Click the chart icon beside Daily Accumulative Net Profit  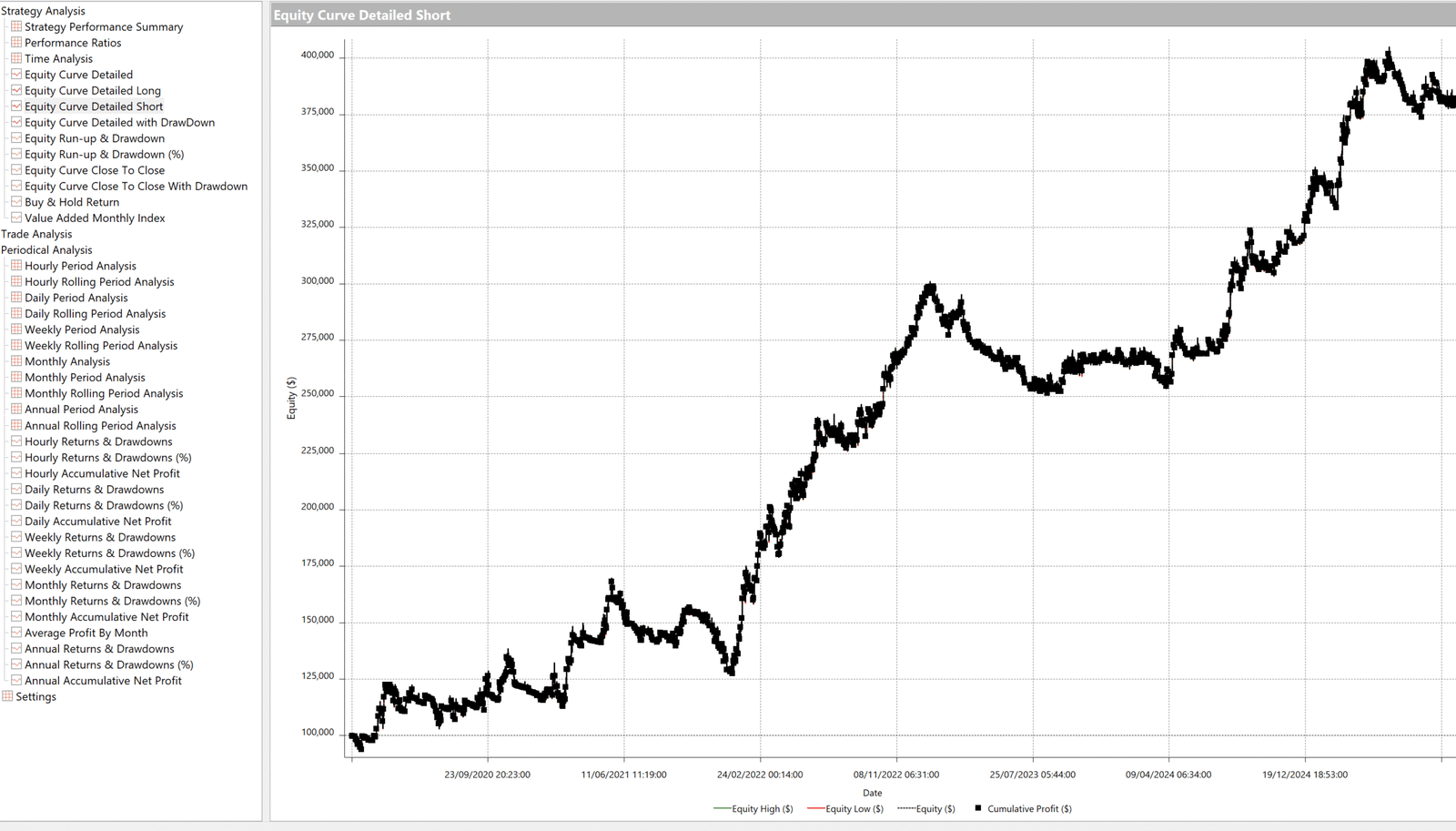16,522
